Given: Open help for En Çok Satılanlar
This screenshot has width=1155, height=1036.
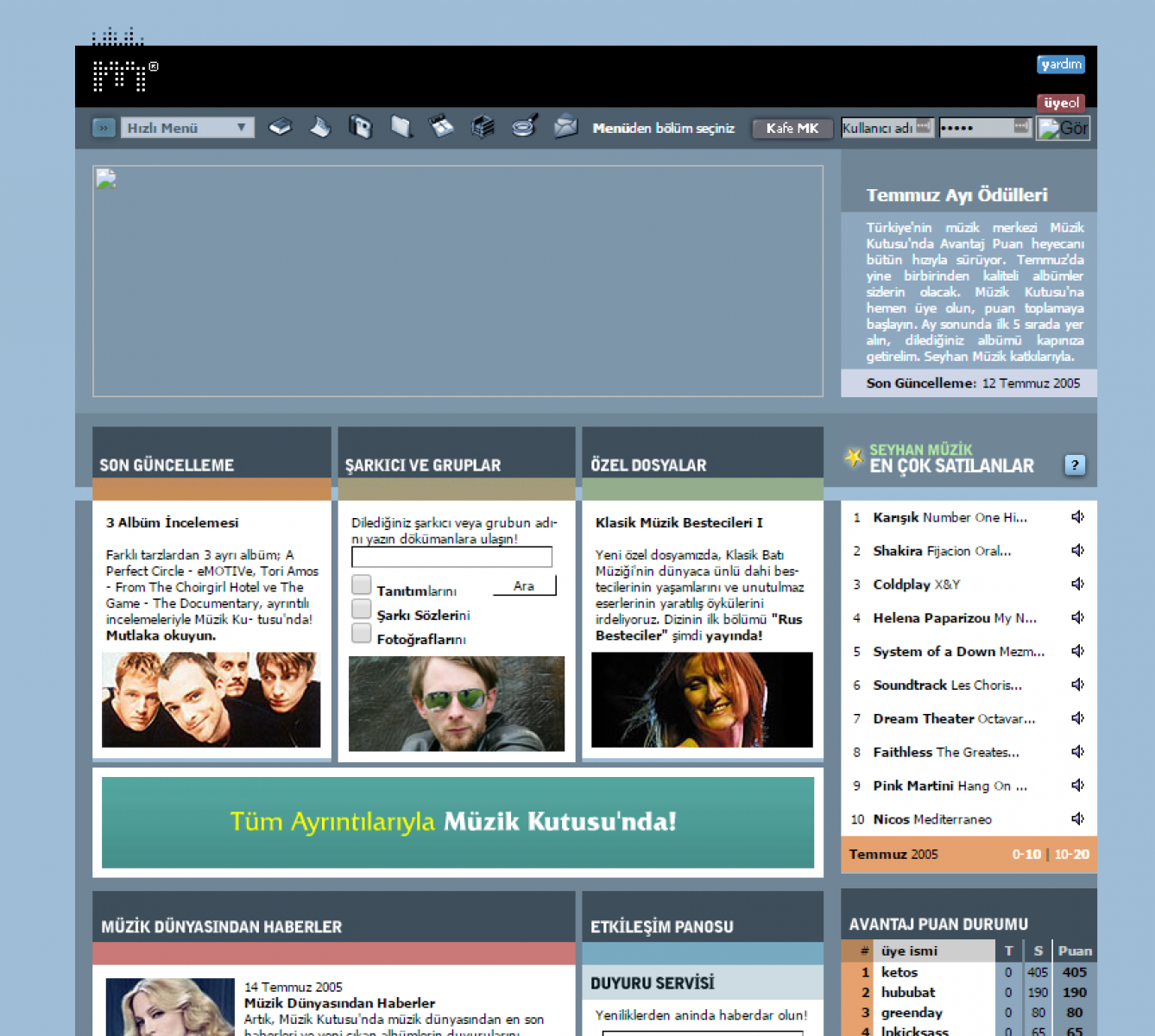Looking at the screenshot, I should click(1074, 464).
